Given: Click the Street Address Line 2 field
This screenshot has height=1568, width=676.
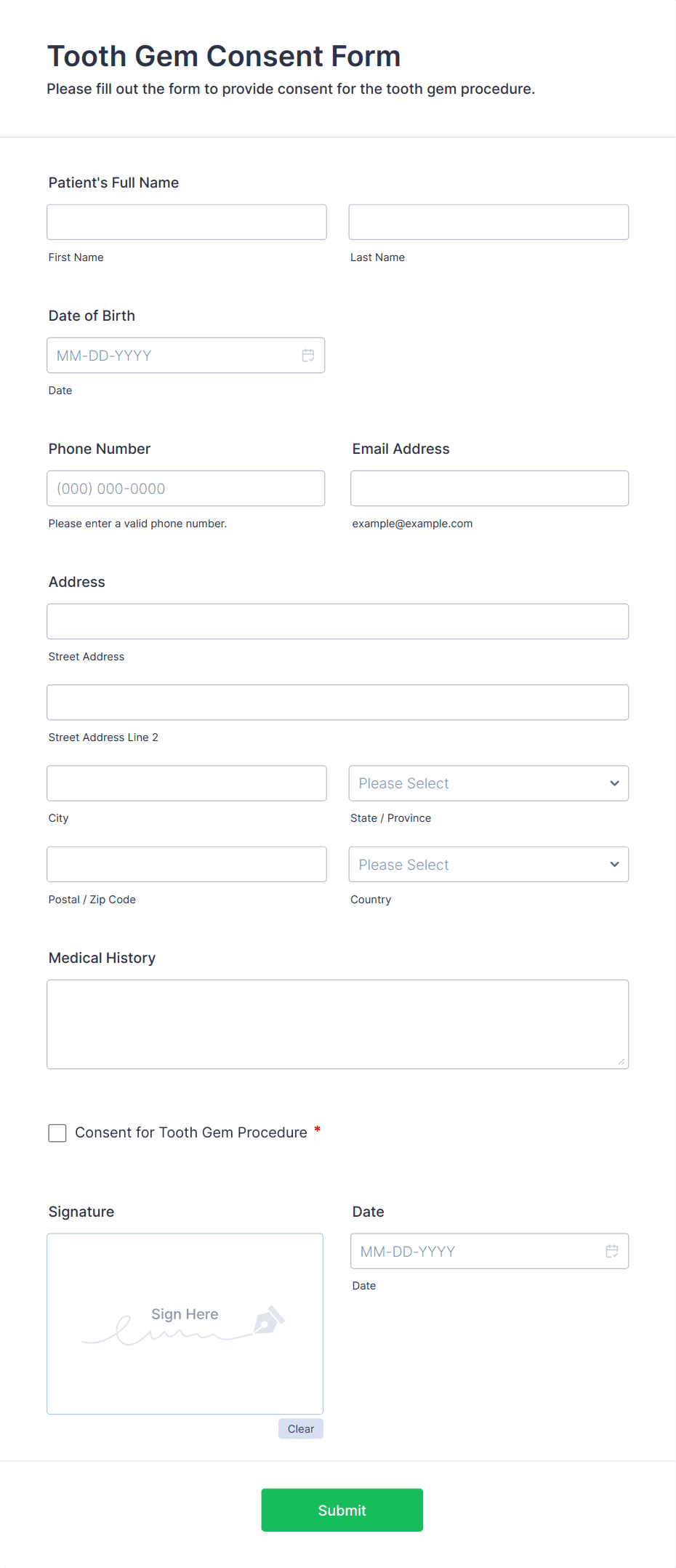Looking at the screenshot, I should pyautogui.click(x=337, y=702).
